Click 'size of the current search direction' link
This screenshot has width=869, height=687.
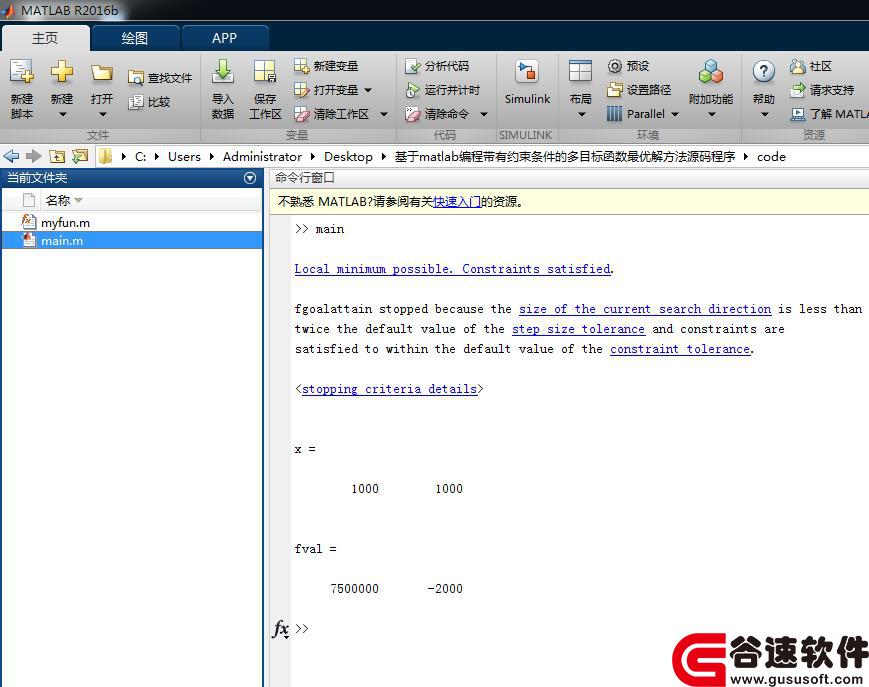click(x=645, y=309)
